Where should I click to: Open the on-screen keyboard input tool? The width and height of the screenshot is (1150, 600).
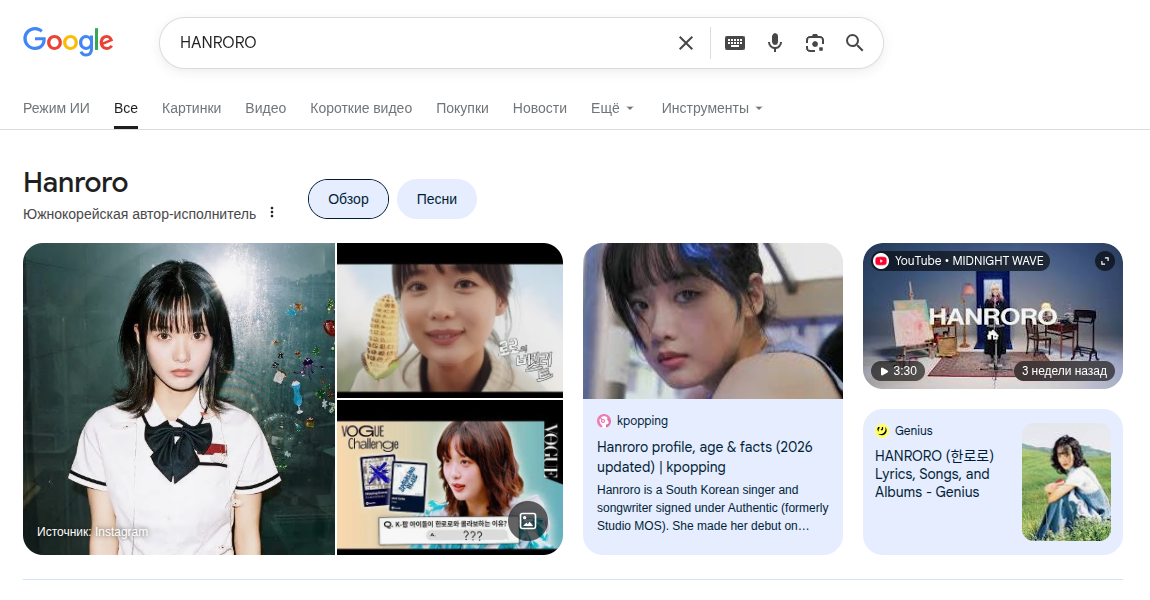click(x=735, y=43)
